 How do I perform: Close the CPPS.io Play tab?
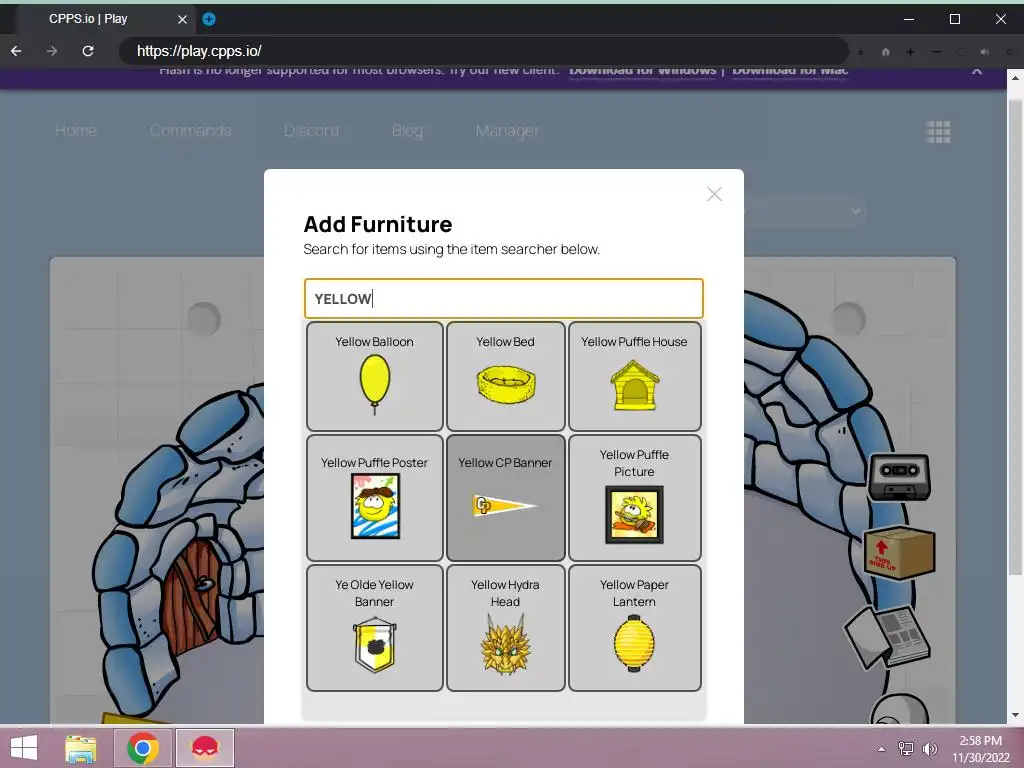coord(182,20)
